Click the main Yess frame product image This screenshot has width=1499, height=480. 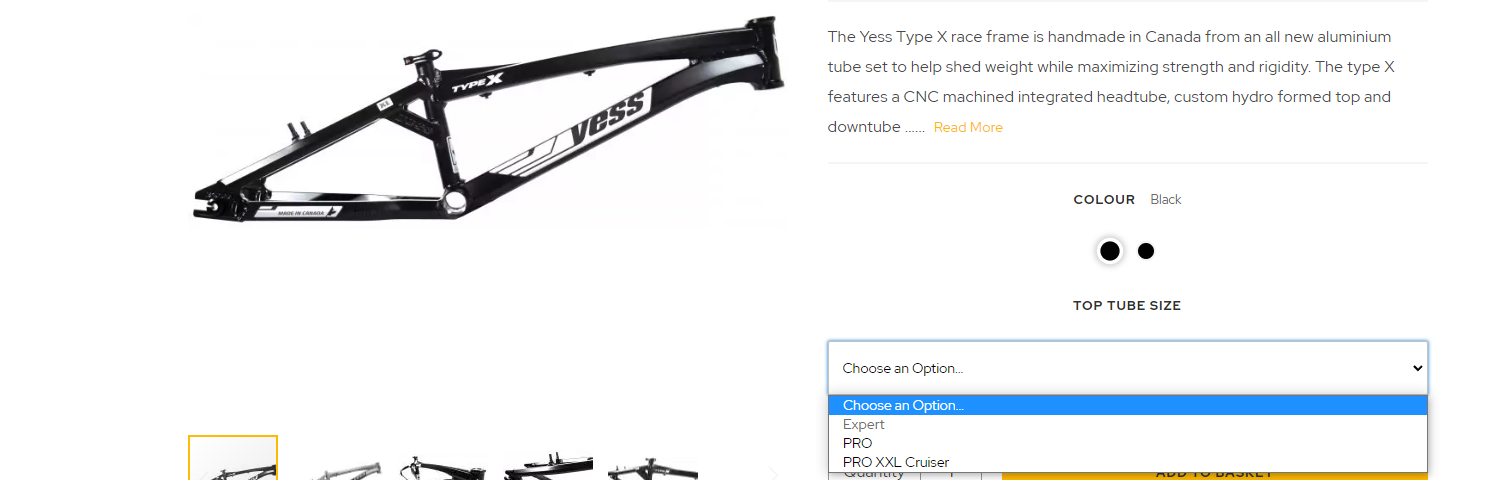pos(487,120)
